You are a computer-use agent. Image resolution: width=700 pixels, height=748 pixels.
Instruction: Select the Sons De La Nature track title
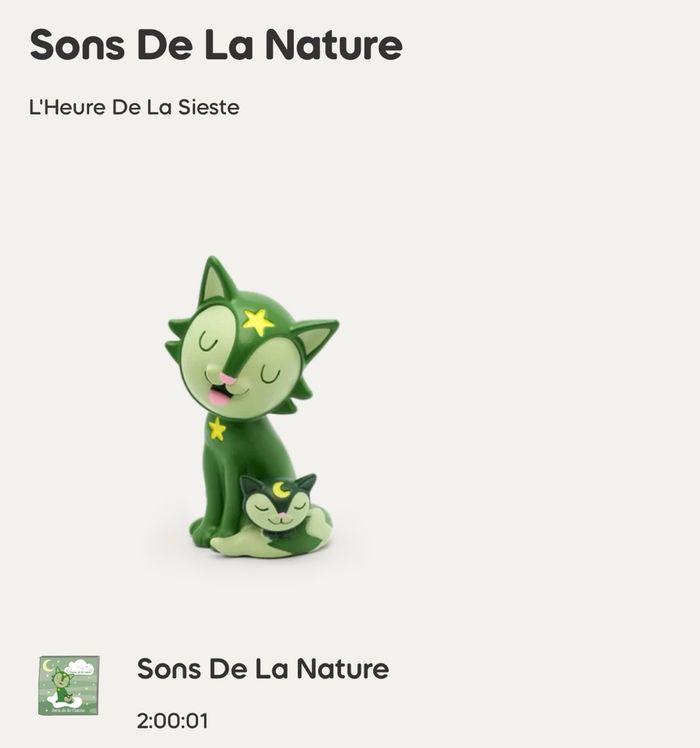(x=263, y=669)
